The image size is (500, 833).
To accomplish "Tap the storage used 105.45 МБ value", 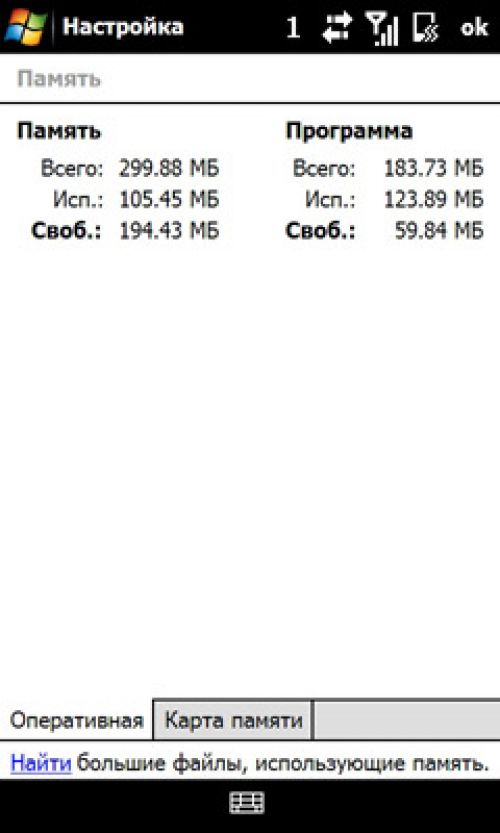I will [168, 200].
